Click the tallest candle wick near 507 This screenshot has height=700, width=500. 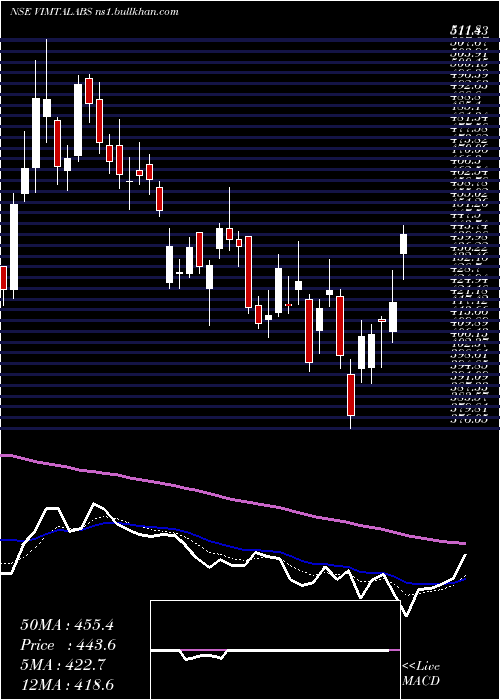click(46, 91)
